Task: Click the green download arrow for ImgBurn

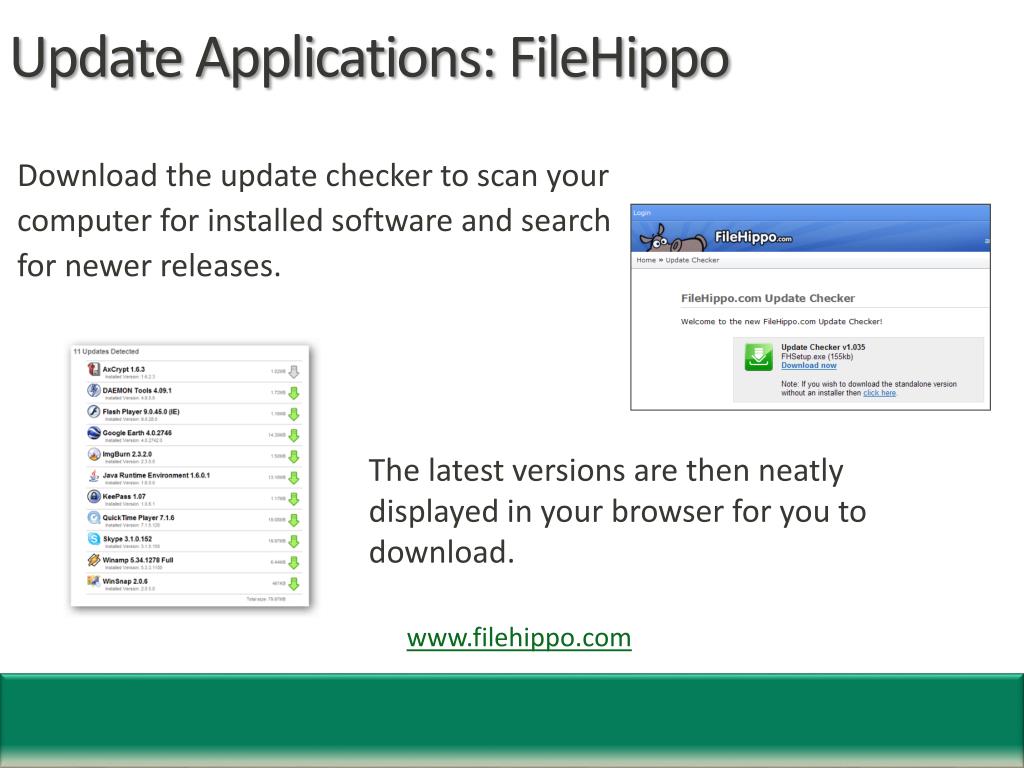Action: (294, 456)
